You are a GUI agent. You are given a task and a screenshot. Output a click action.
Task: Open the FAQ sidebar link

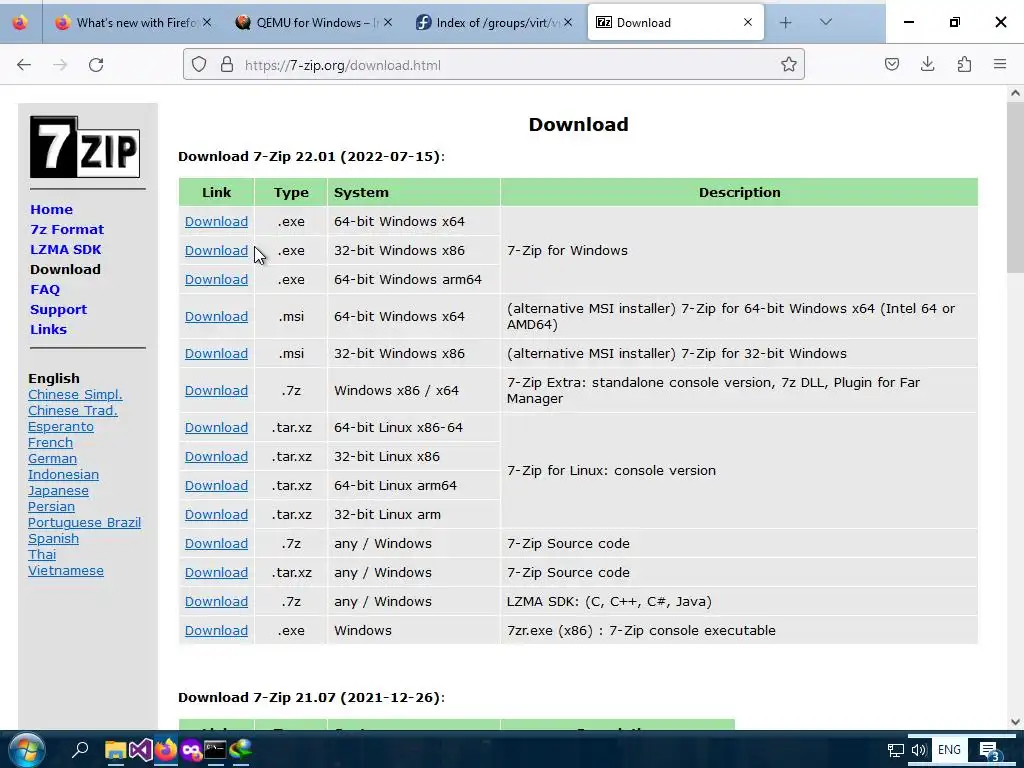point(45,289)
